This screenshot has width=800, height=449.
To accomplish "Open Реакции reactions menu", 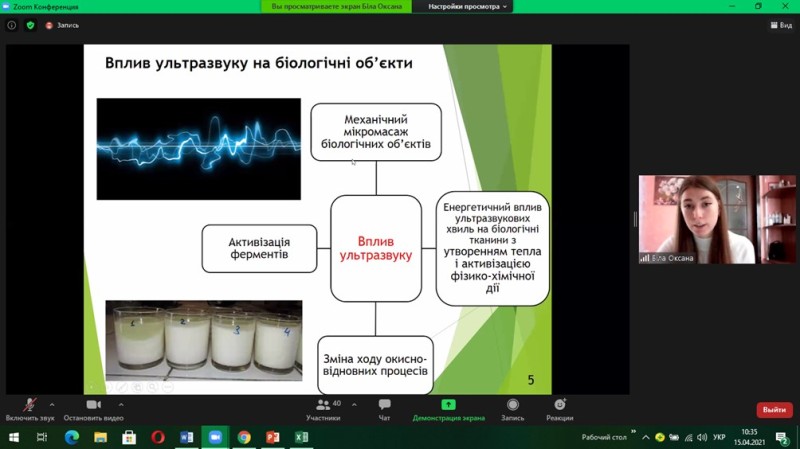I will coord(560,410).
